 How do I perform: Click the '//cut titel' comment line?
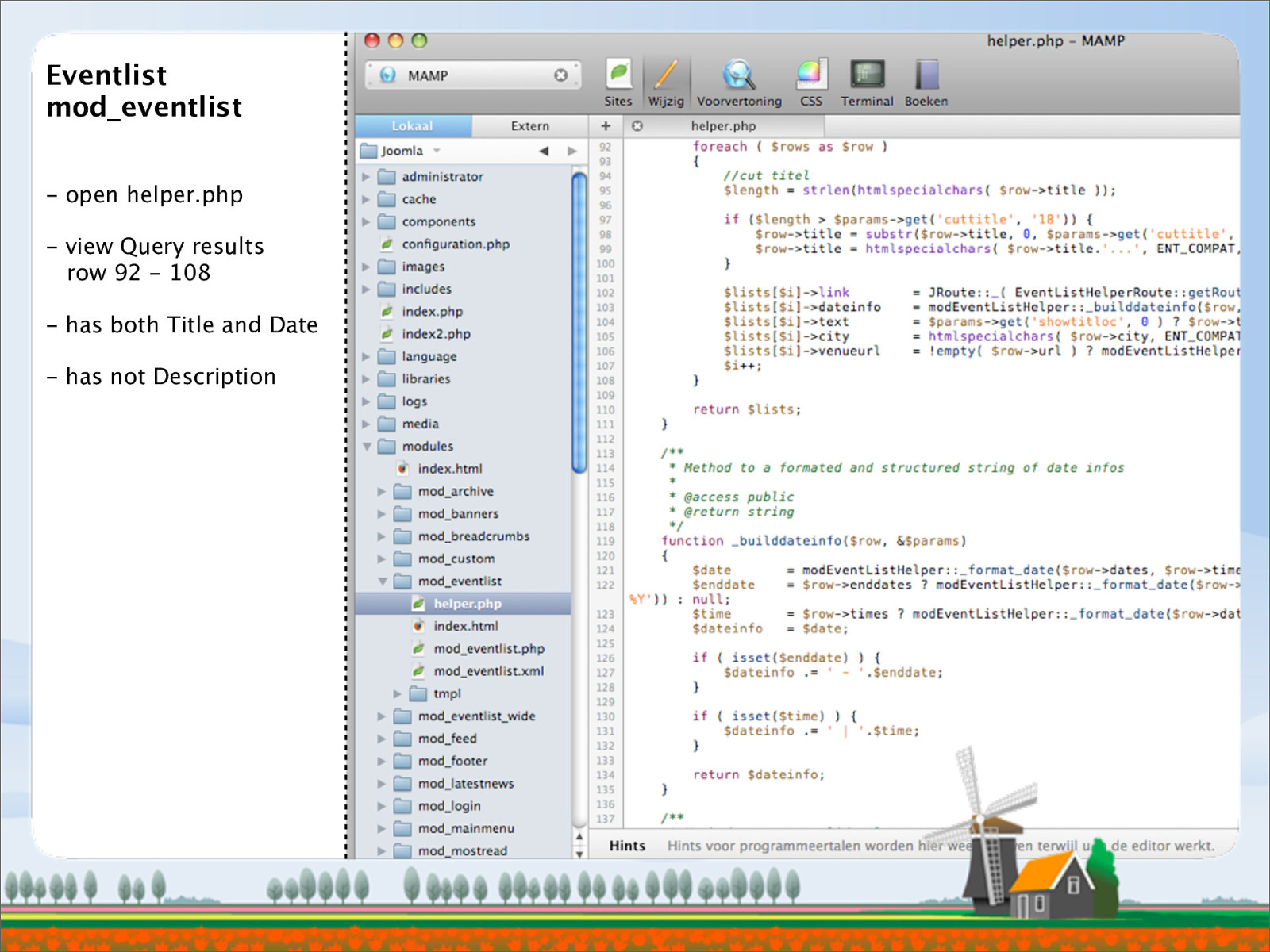(x=766, y=175)
